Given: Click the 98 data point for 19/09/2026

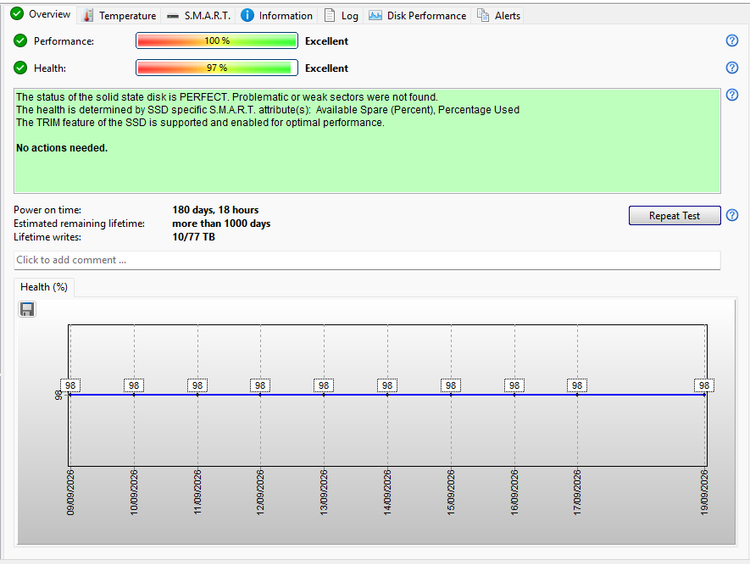Looking at the screenshot, I should tap(704, 386).
